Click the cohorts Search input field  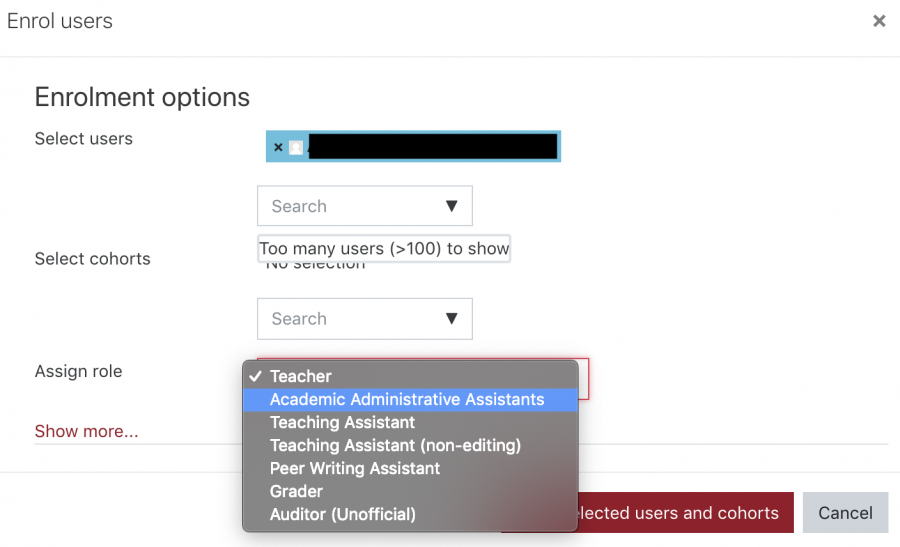click(364, 319)
